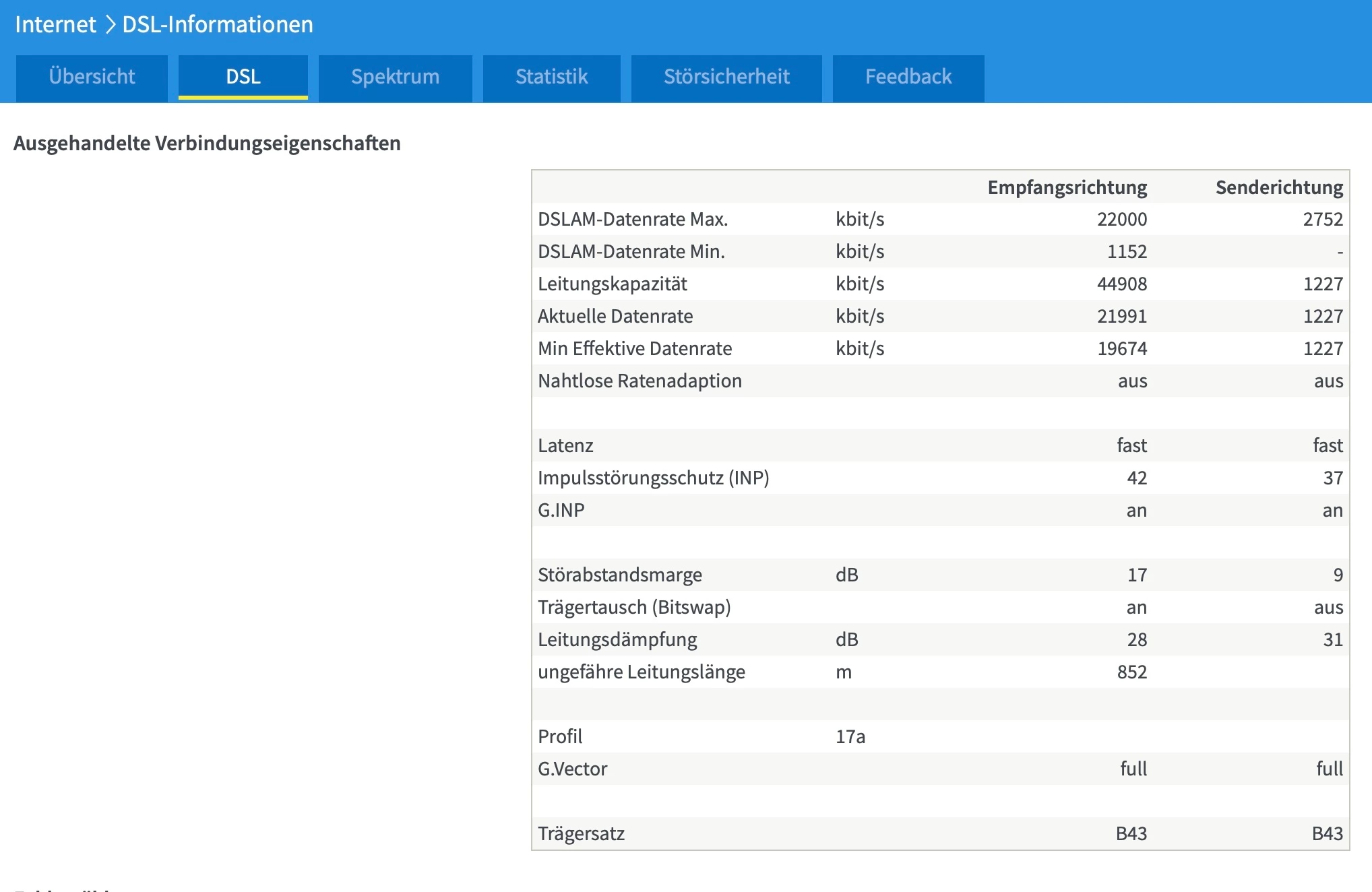Open the Feedback tab
1372x892 pixels.
[x=908, y=77]
